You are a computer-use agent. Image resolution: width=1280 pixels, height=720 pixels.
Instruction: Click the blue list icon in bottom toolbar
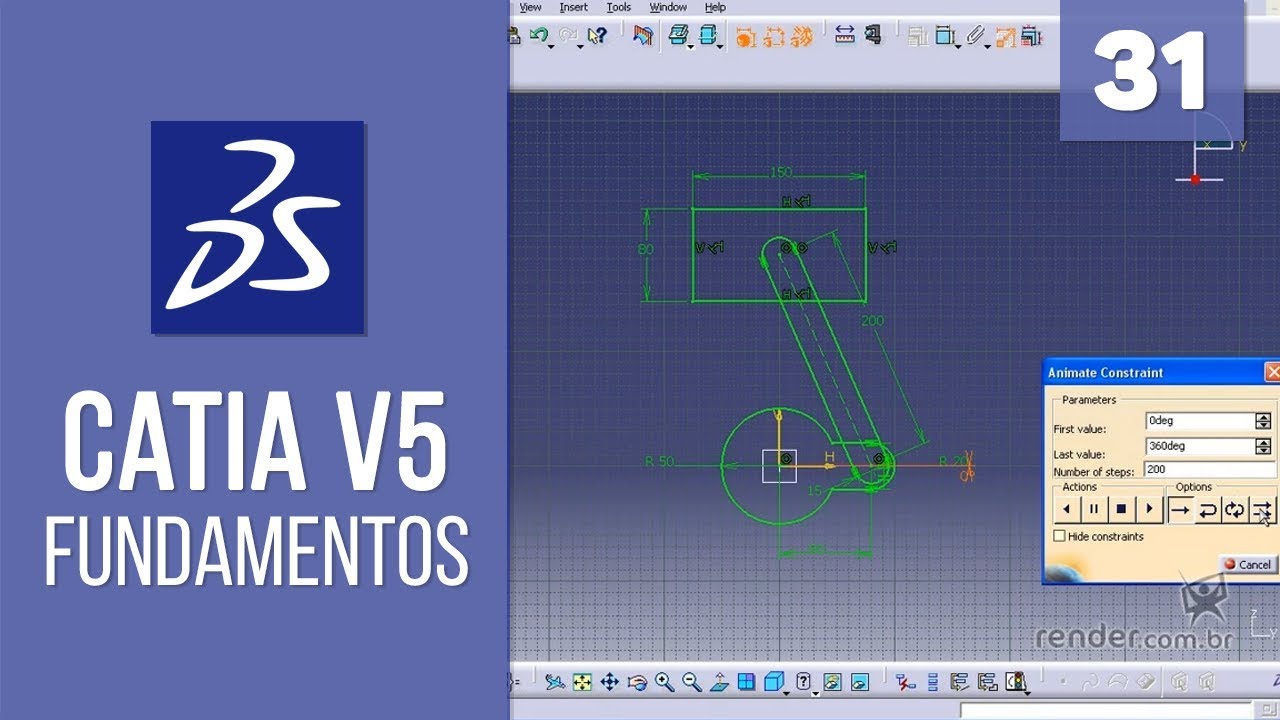pos(932,682)
